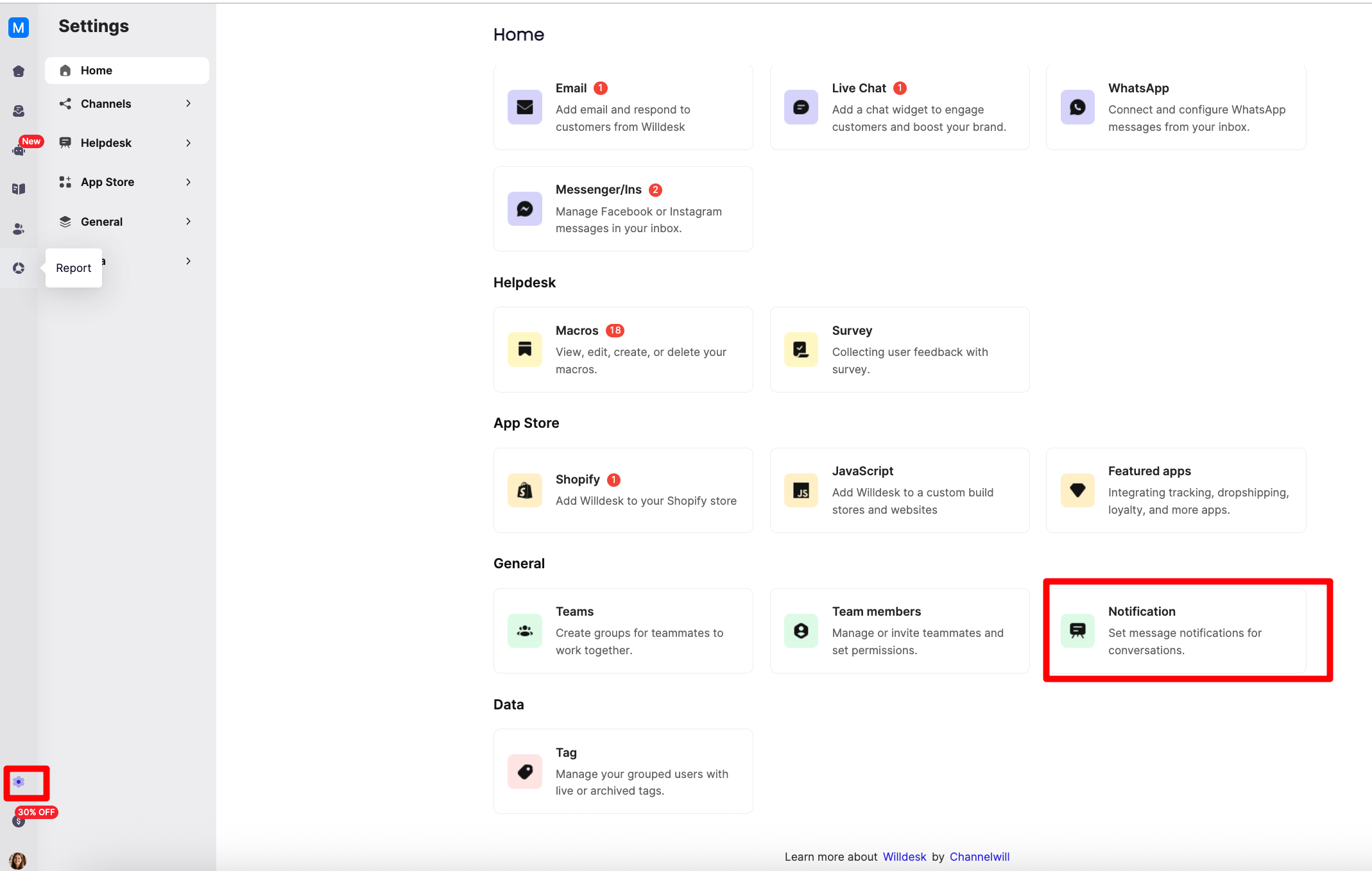1372x871 pixels.
Task: Click the Featured apps diamond icon
Action: [1077, 490]
